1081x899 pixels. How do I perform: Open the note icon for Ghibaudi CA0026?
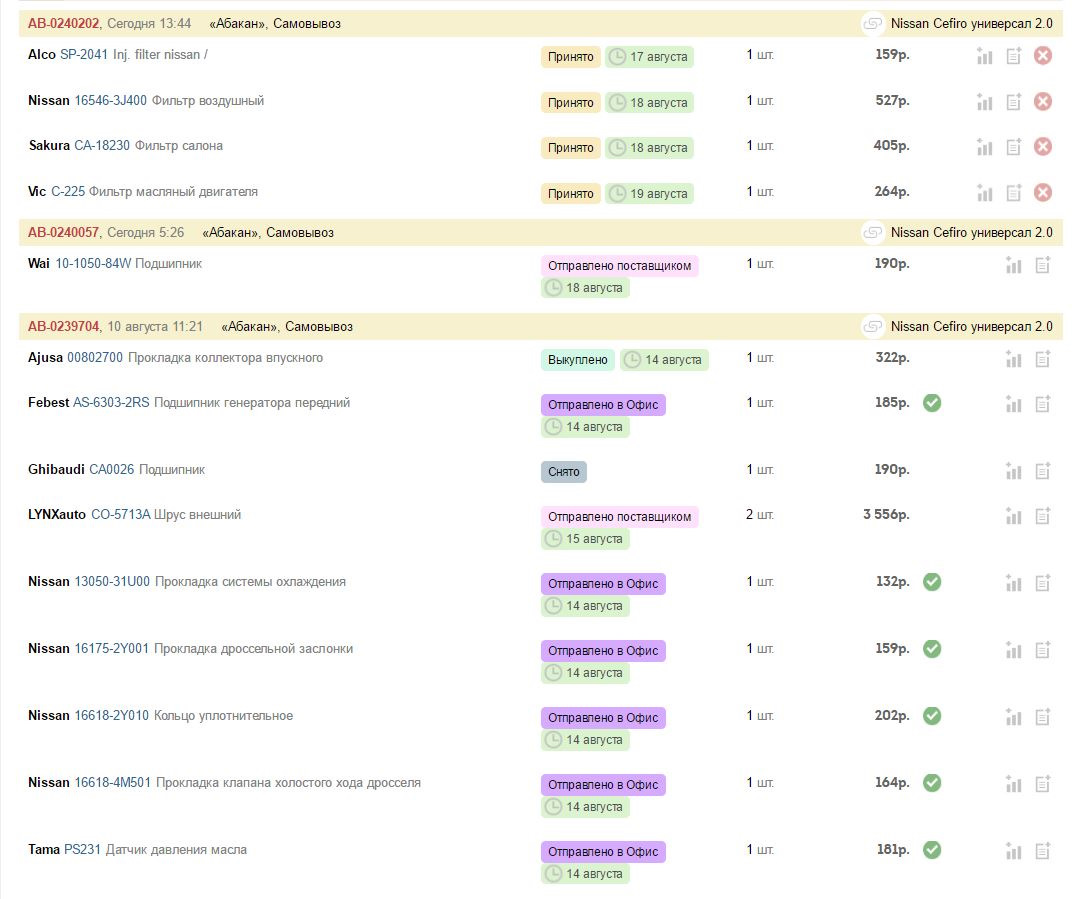coord(1043,471)
